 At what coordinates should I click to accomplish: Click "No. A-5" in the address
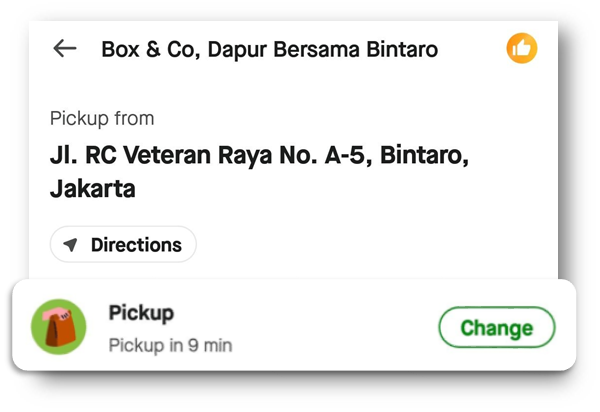[x=338, y=157]
